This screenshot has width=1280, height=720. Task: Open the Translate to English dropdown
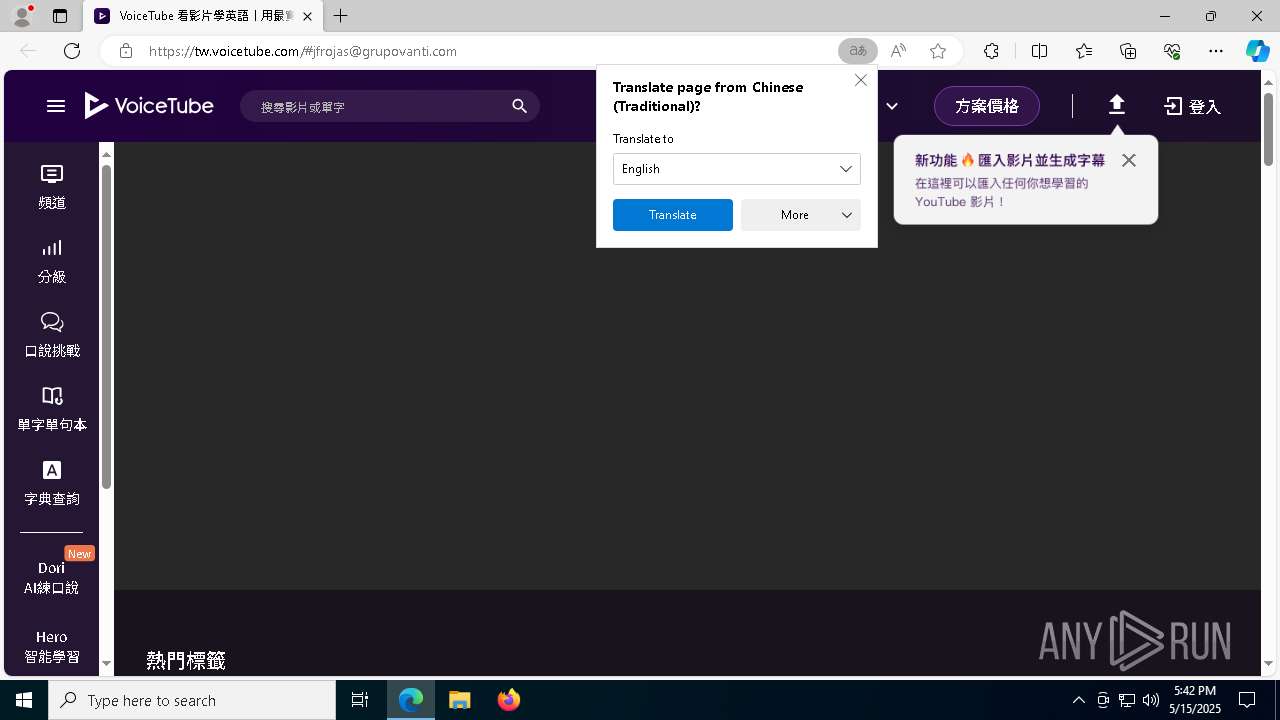(x=737, y=169)
